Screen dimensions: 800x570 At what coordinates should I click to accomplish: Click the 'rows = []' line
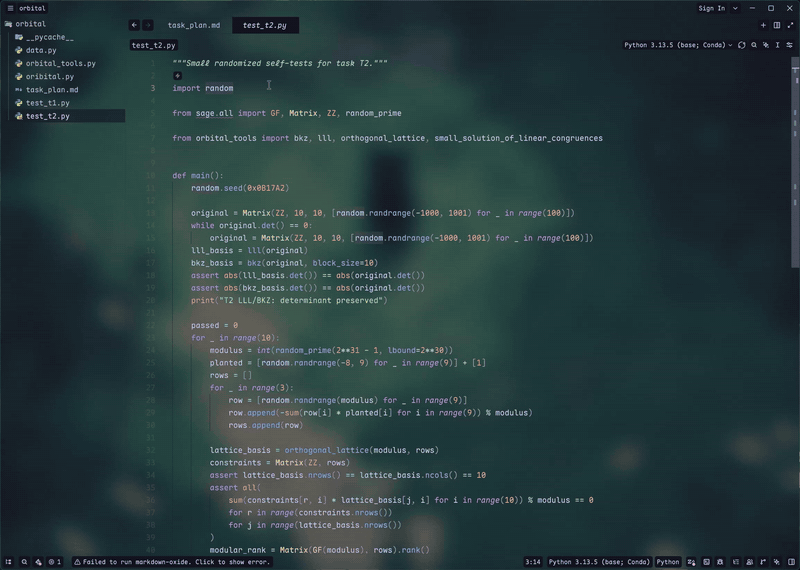[231, 375]
